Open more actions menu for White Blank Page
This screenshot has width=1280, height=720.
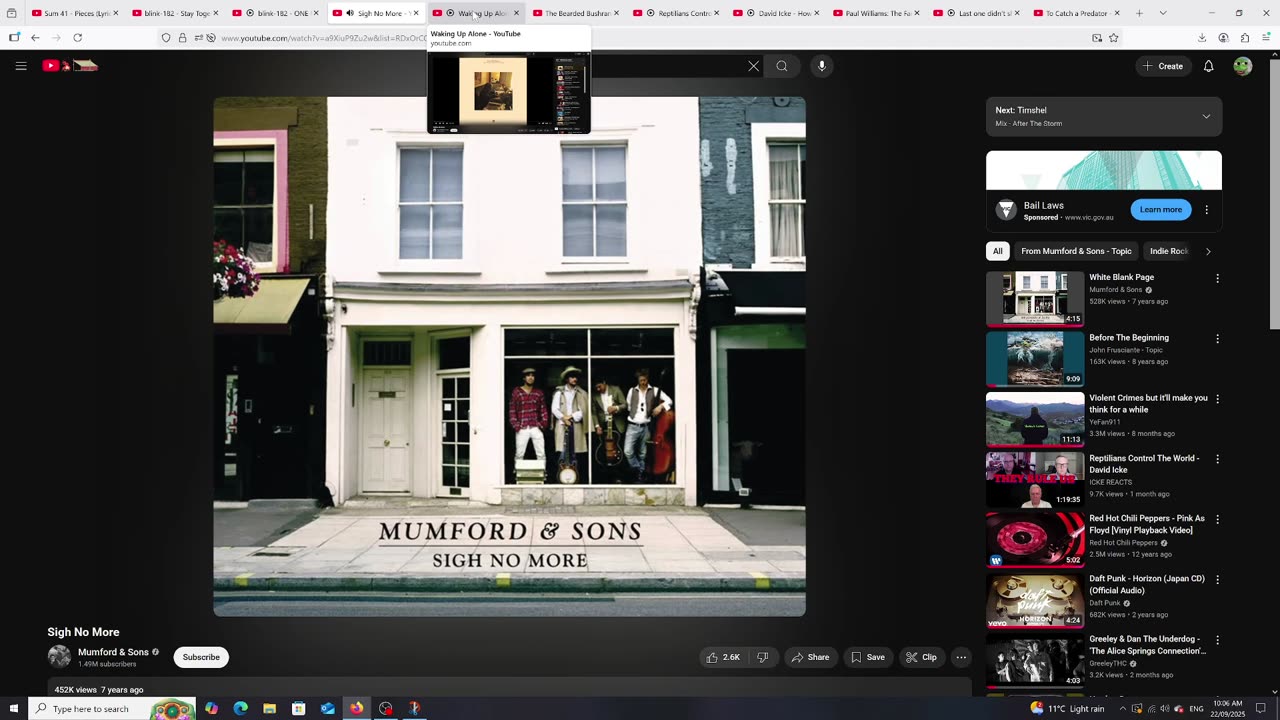1217,279
